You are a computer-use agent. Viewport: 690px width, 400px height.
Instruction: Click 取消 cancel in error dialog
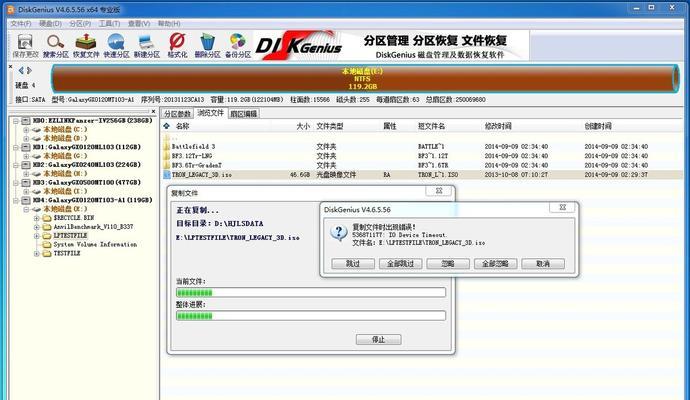(543, 264)
